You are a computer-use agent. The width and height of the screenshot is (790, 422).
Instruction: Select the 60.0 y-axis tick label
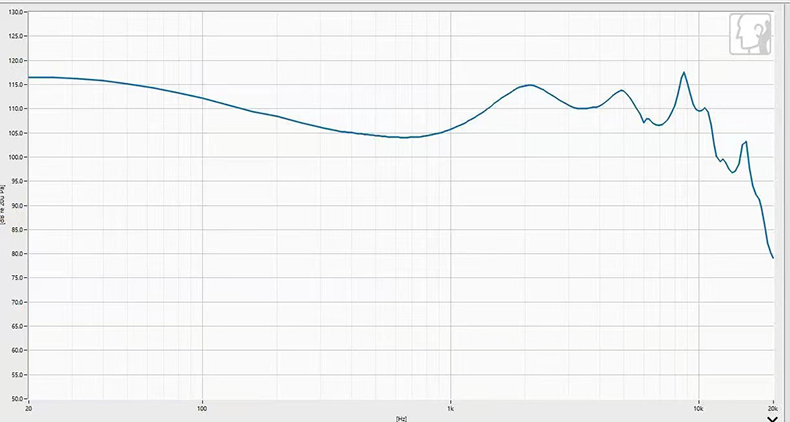click(x=17, y=350)
